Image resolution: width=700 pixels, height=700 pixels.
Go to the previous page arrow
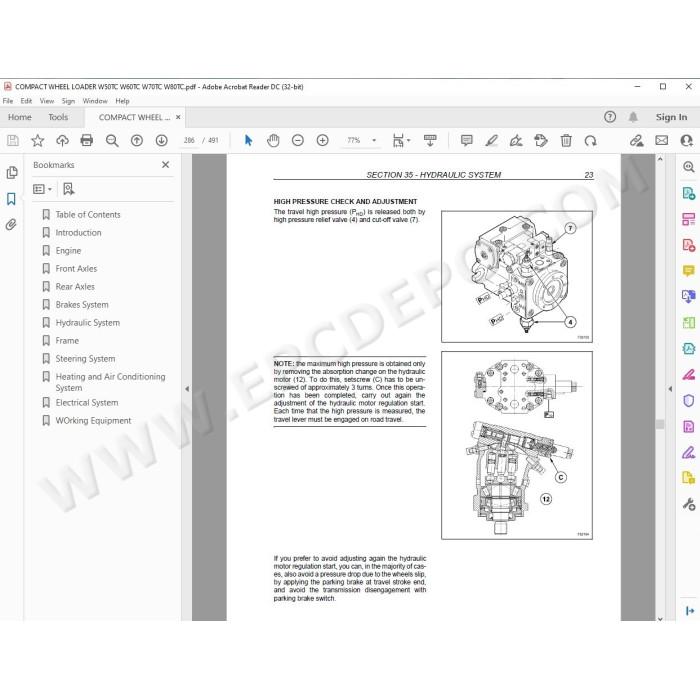tap(137, 141)
